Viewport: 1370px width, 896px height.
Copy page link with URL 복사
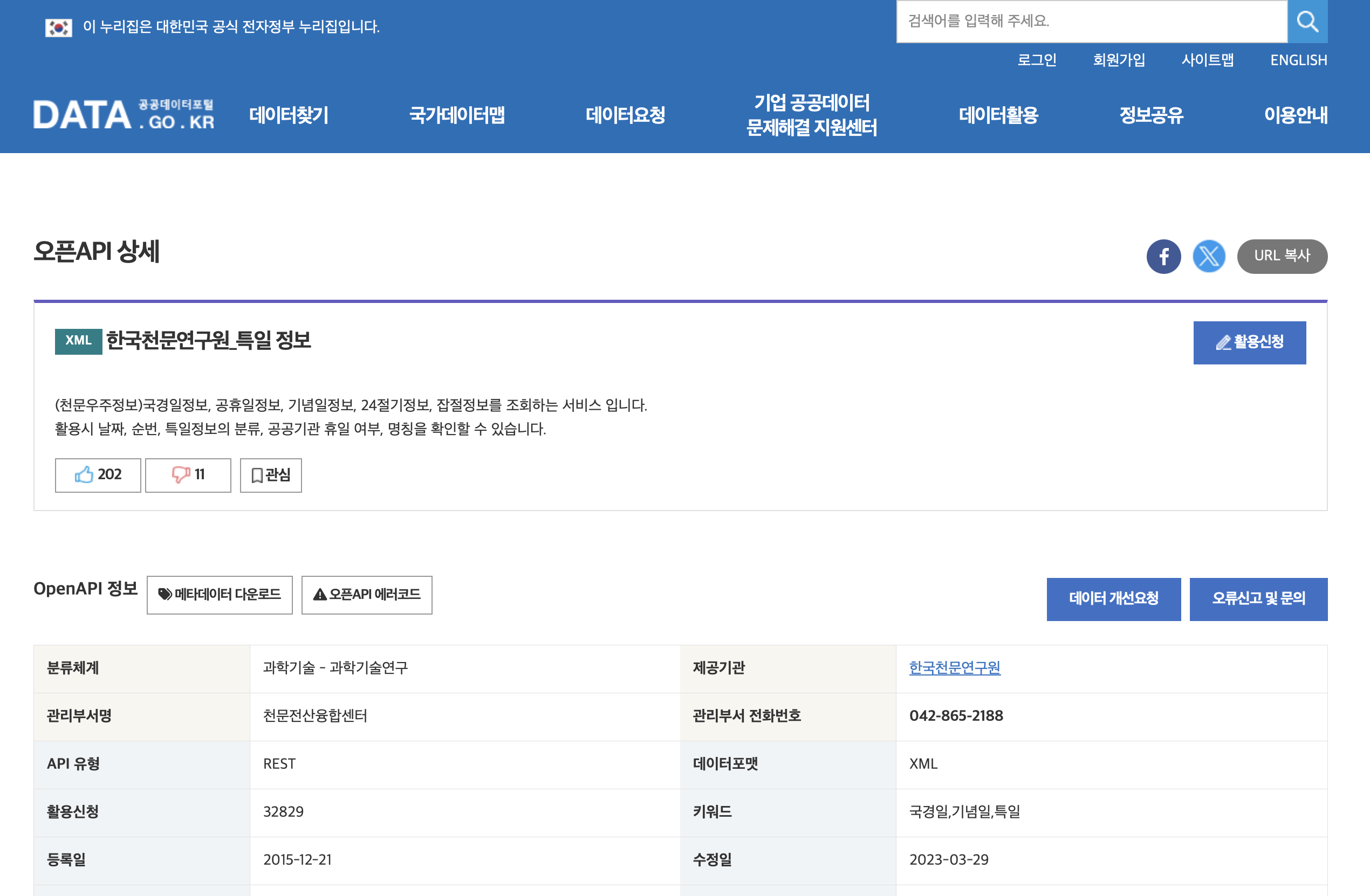pos(1282,256)
